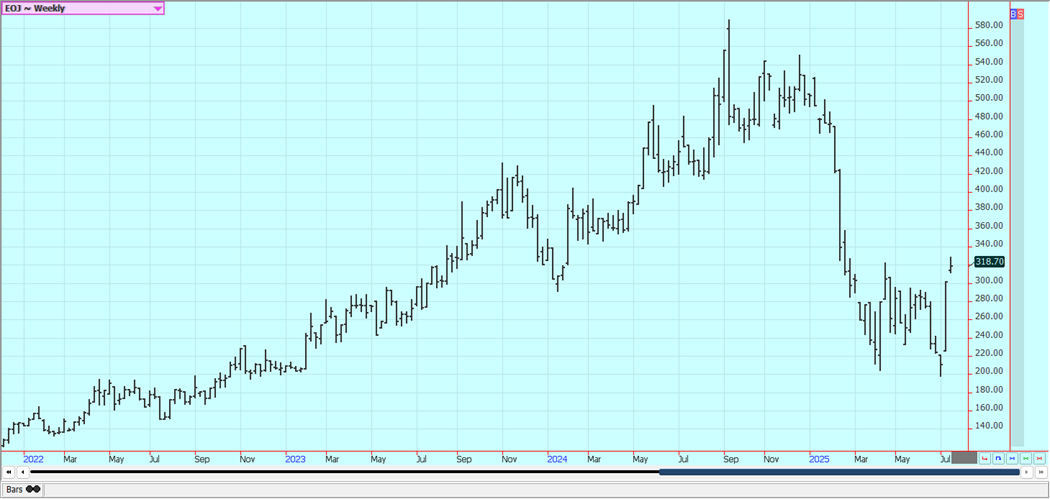Screen dimensions: 1050x499
Task: Click the 318.70 current price label
Action: 990,262
